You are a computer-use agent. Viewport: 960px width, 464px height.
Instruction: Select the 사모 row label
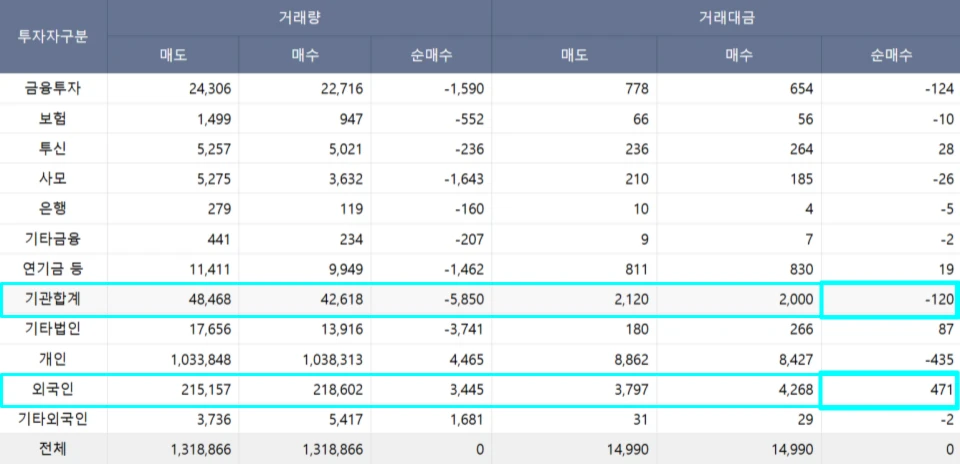(53, 178)
